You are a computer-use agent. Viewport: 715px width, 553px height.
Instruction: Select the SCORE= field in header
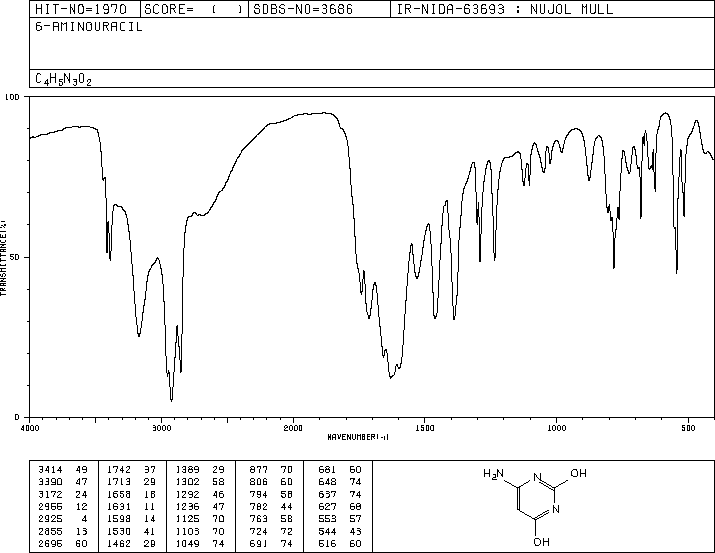[x=194, y=9]
